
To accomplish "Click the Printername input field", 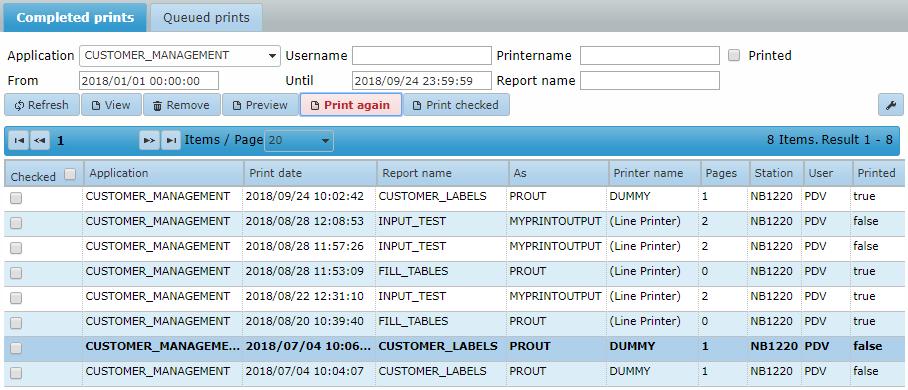I will pos(650,56).
